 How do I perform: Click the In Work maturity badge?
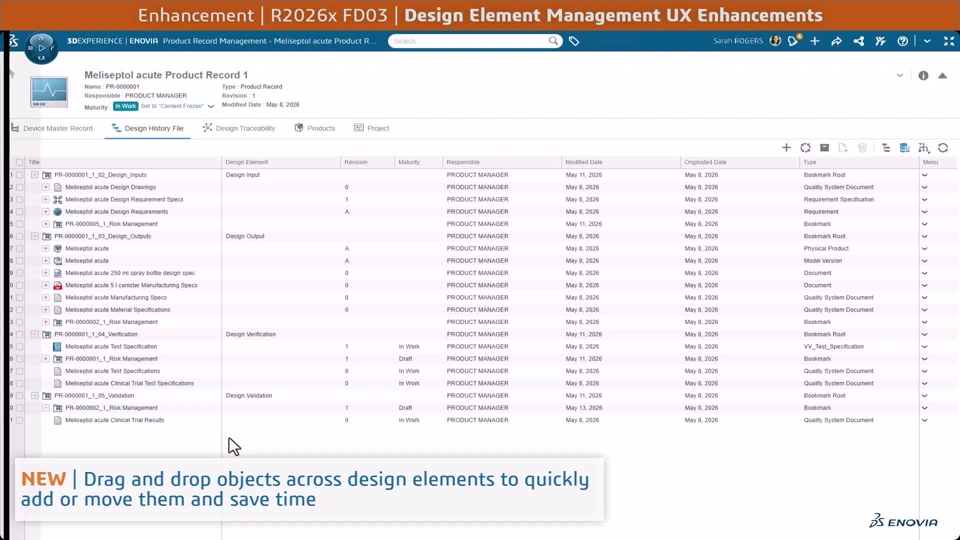click(126, 106)
